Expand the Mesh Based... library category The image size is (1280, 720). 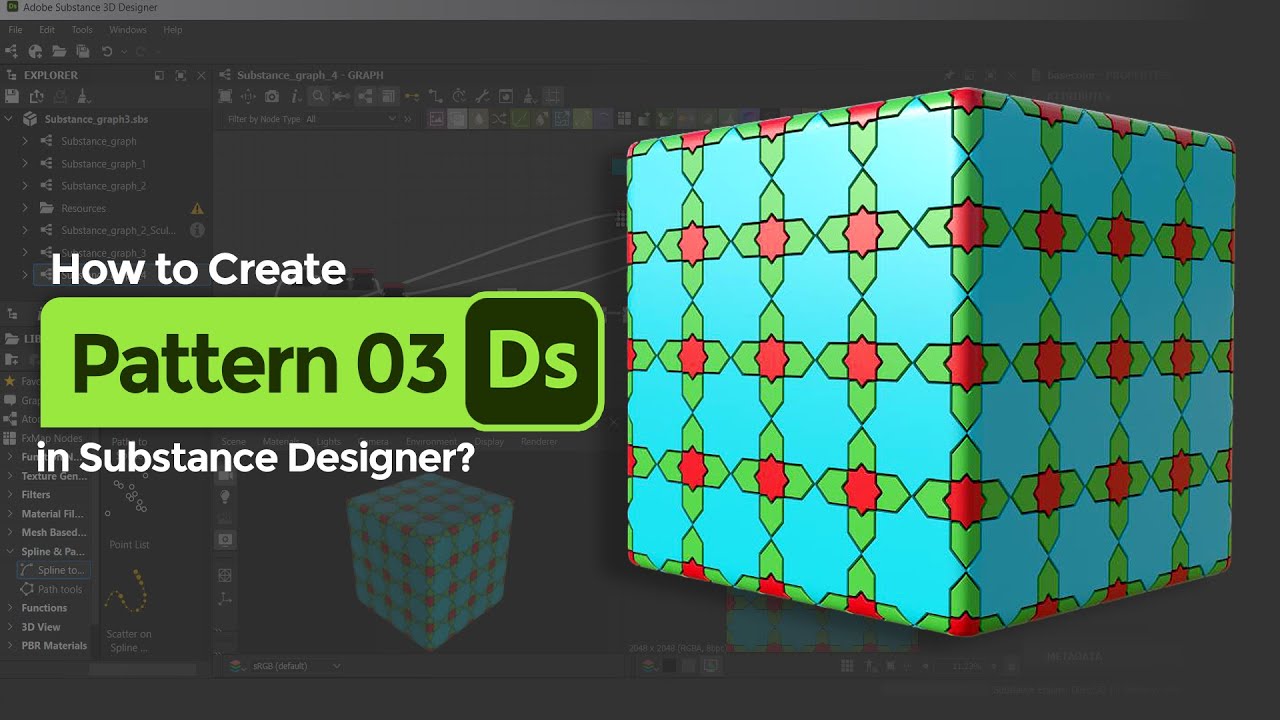coord(10,532)
